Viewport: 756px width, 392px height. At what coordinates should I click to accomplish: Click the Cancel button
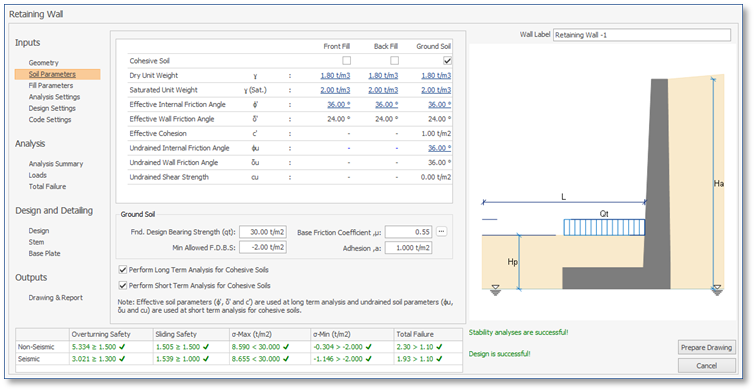pyautogui.click(x=706, y=365)
